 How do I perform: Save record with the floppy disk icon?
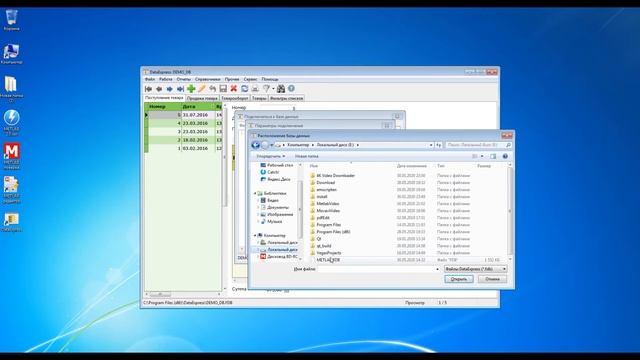pyautogui.click(x=223, y=89)
